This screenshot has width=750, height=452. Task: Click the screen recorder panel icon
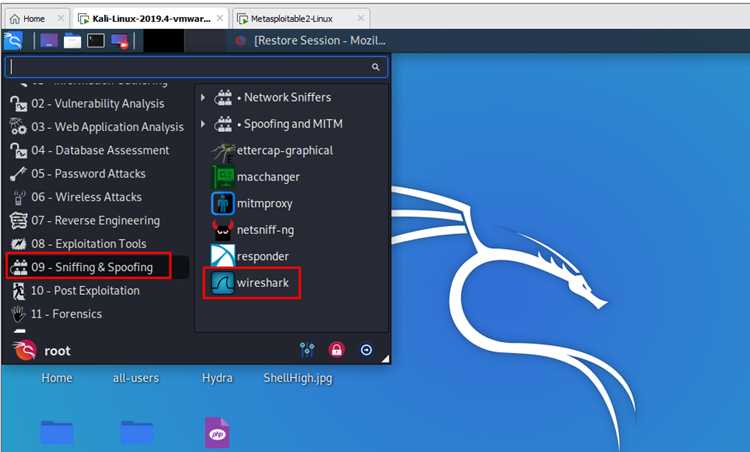tap(120, 41)
